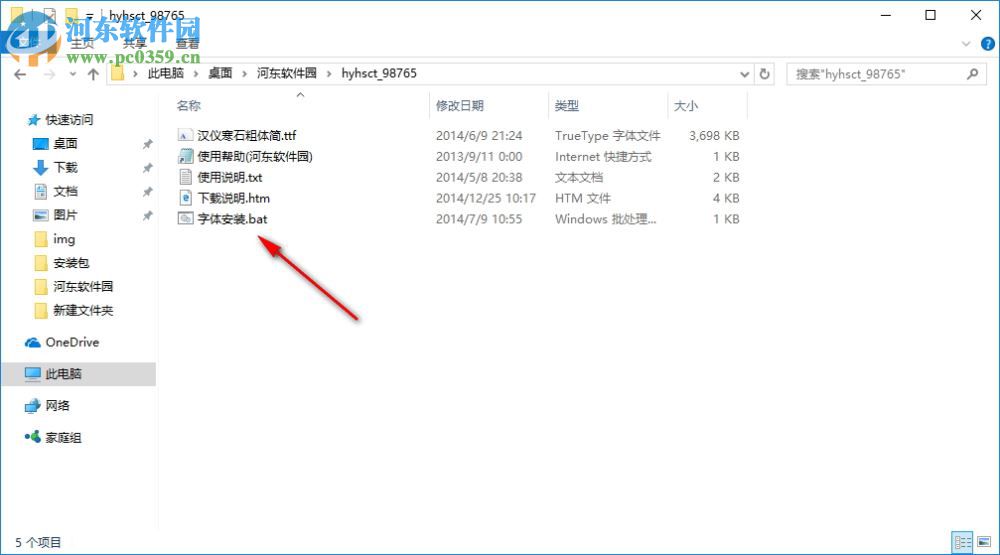Screen dimensions: 1000x555
Task: Select 河东软件园 in the address breadcrumb
Action: (287, 73)
